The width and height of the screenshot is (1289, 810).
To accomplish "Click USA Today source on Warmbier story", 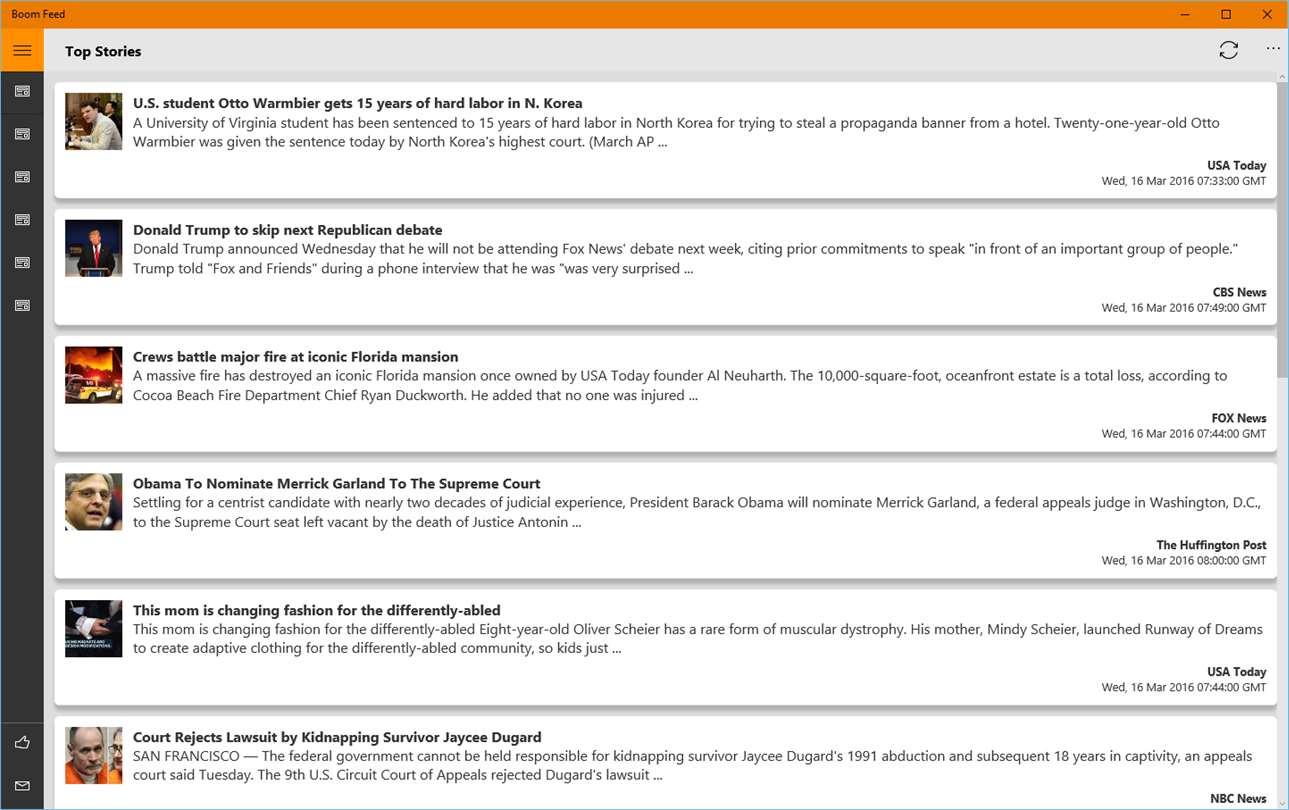I will 1236,166.
